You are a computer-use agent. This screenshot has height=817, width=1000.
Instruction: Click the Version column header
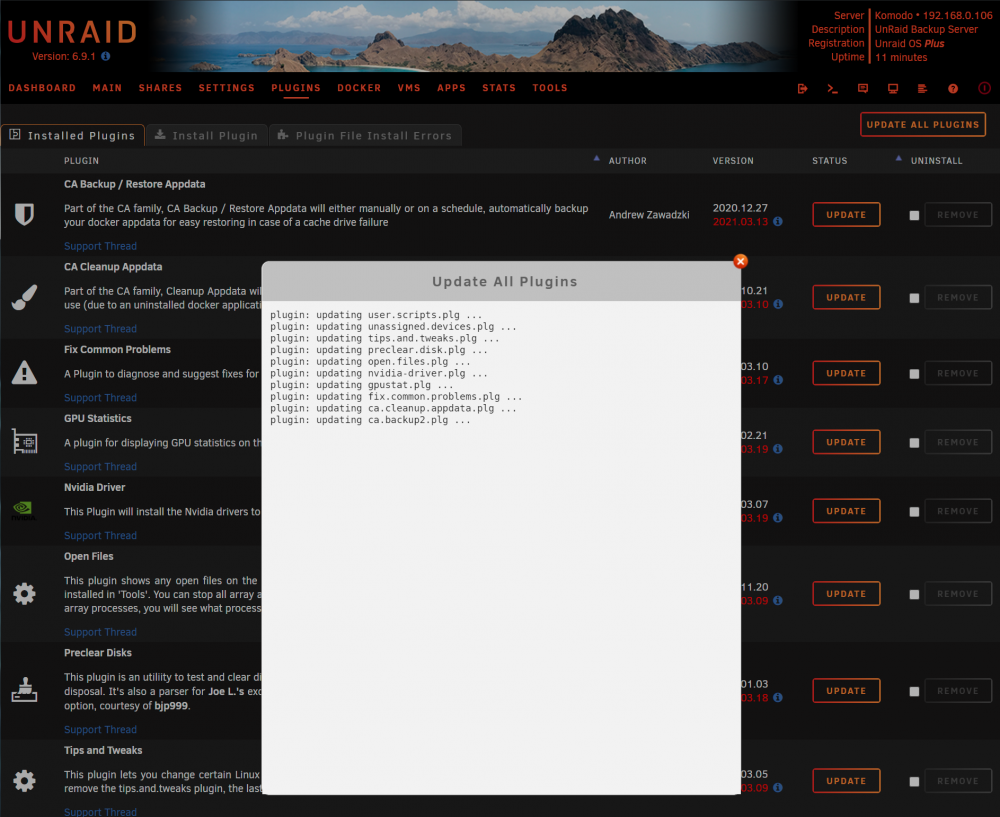733,161
